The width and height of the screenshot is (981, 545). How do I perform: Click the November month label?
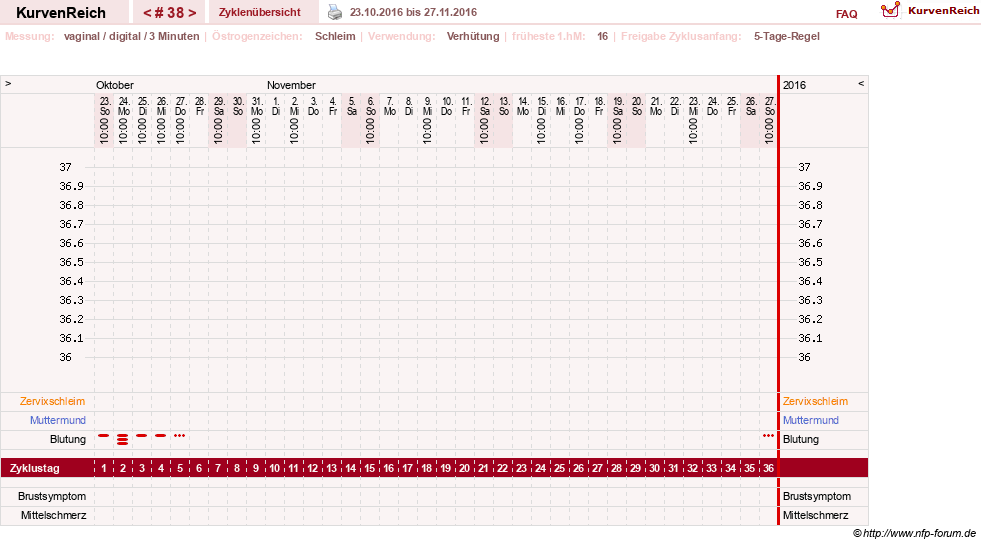point(291,85)
